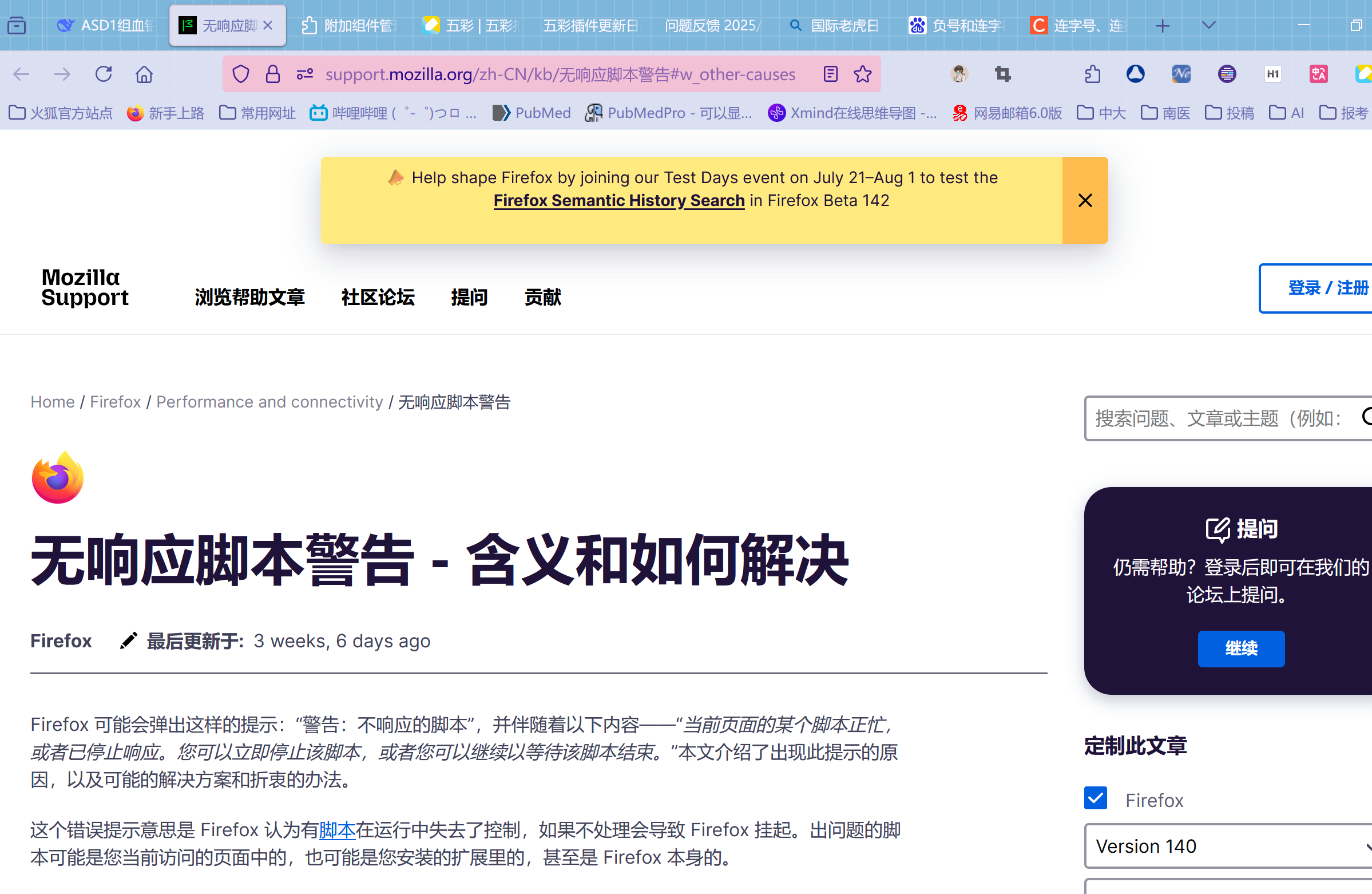Screen dimensions: 1372x894
Task: Open site permissions icon in address bar
Action: (305, 74)
